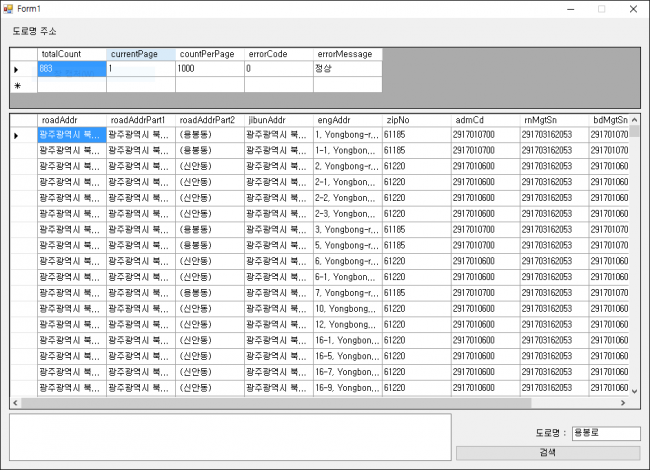The height and width of the screenshot is (470, 650).
Task: Sort by the totalCount column header
Action: click(71, 54)
